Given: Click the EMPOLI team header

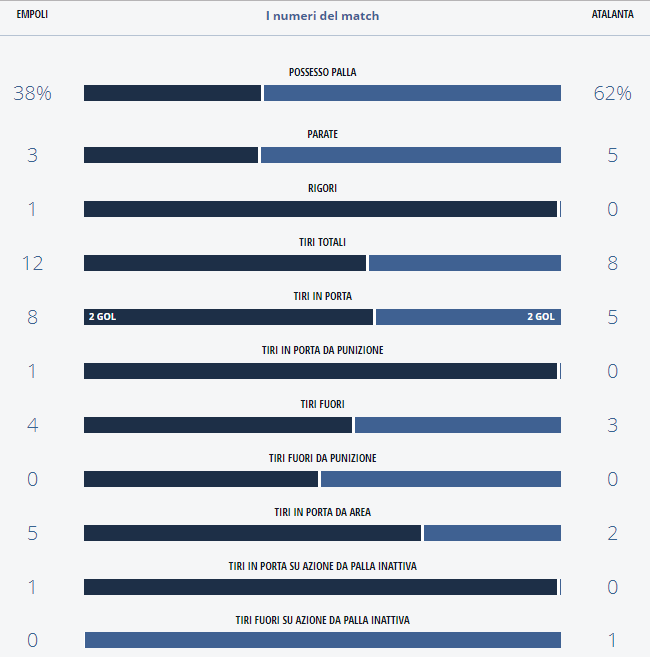Looking at the screenshot, I should (32, 15).
